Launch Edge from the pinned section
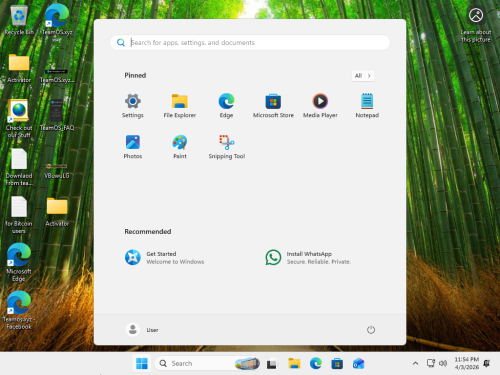The height and width of the screenshot is (375, 500). click(x=226, y=106)
